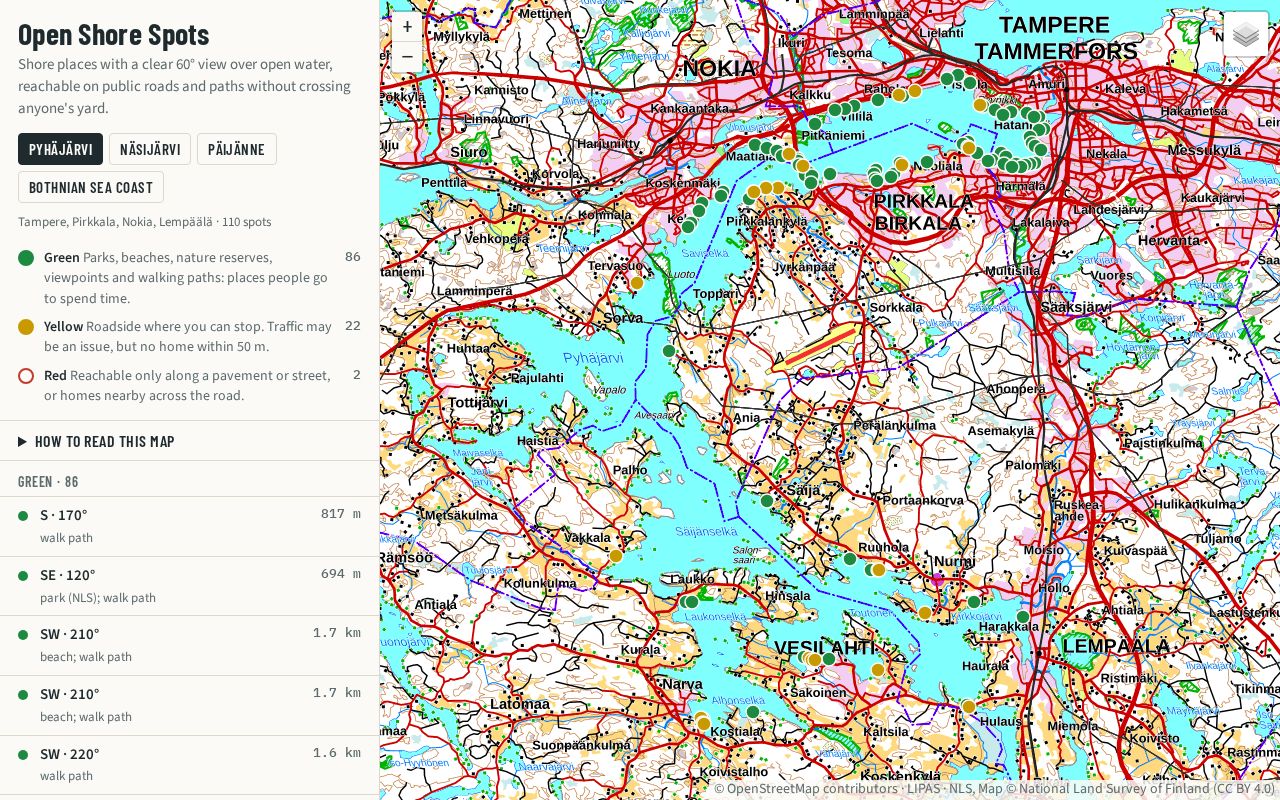
Task: Click green marker left of Harakkala
Action: click(x=974, y=602)
